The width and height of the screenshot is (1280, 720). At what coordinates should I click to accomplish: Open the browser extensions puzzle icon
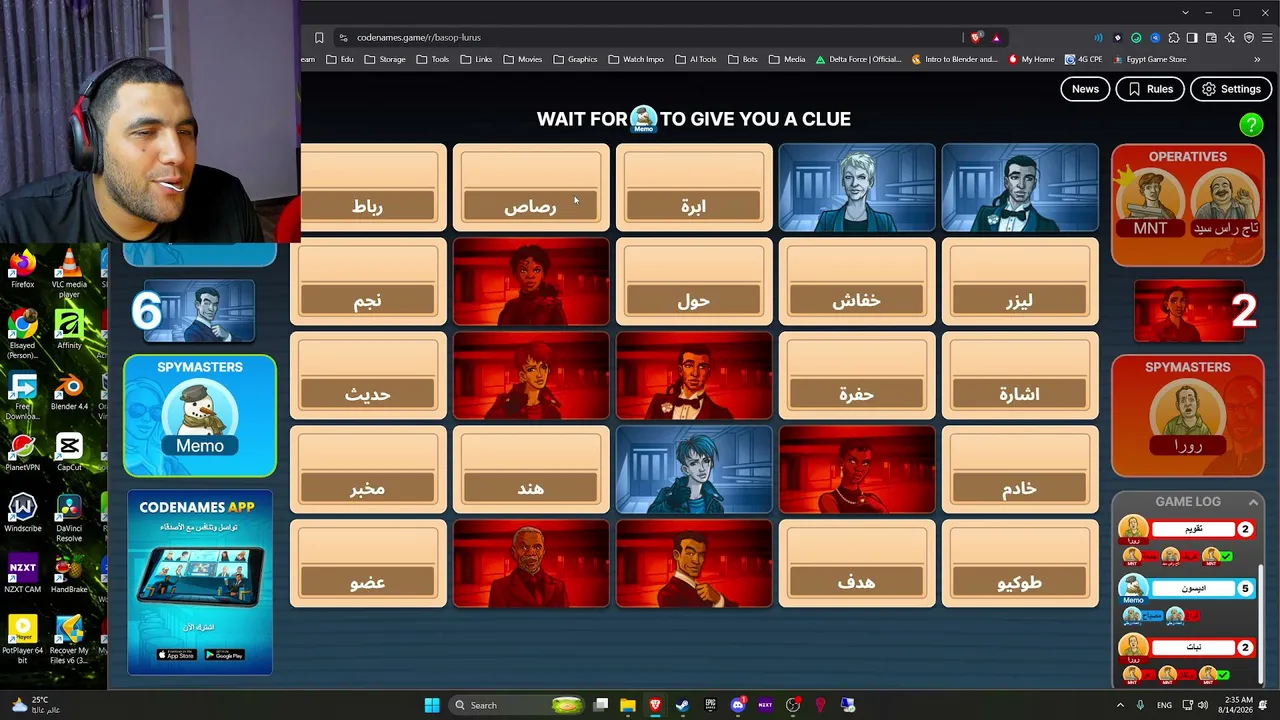(1174, 38)
